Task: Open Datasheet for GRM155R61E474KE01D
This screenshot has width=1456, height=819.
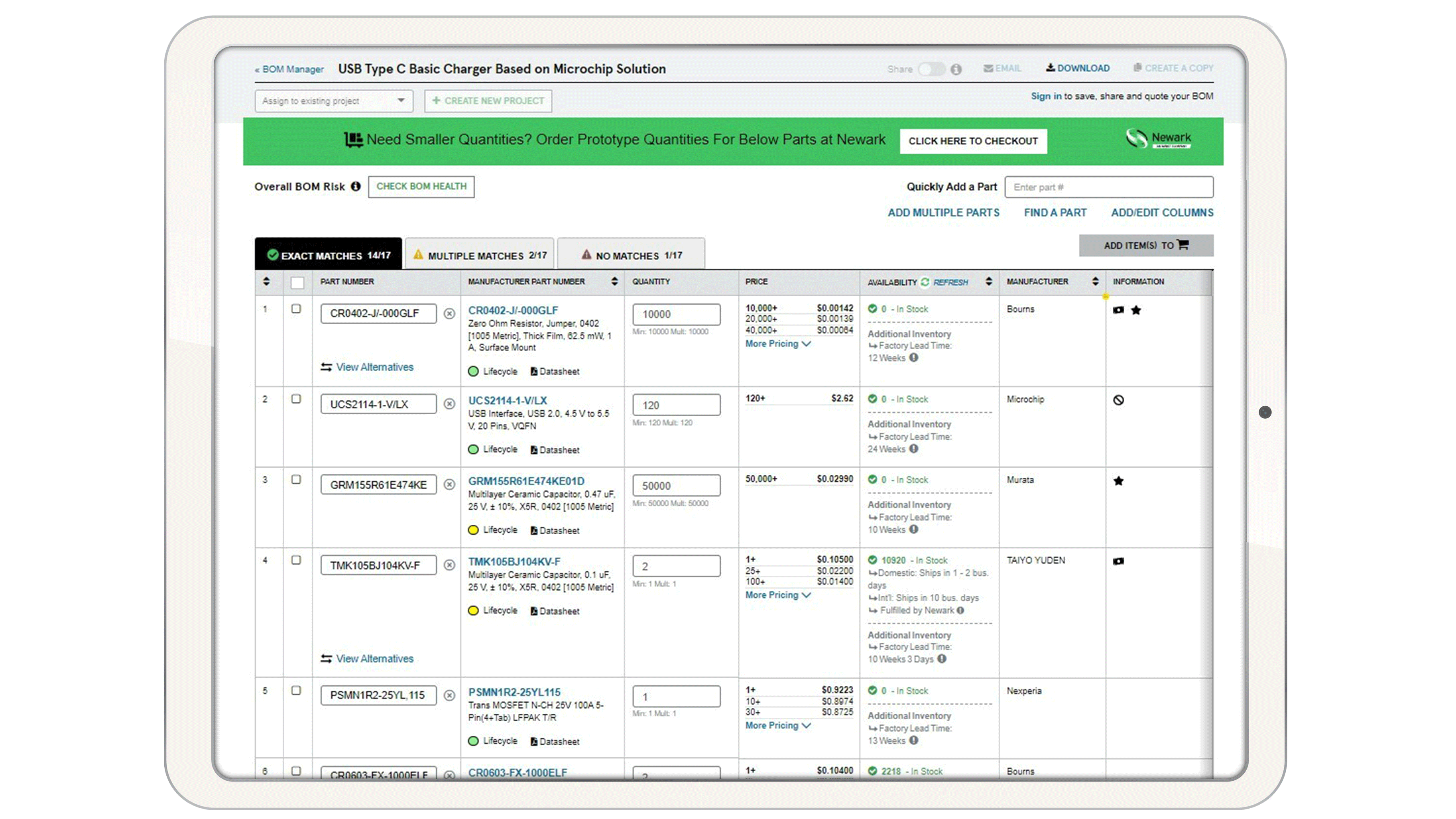Action: [555, 530]
